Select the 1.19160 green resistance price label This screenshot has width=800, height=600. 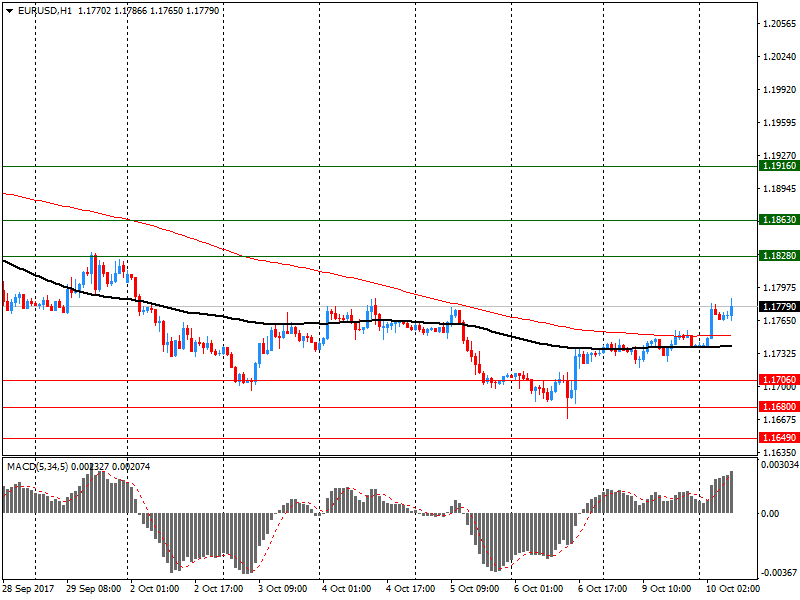pos(779,166)
